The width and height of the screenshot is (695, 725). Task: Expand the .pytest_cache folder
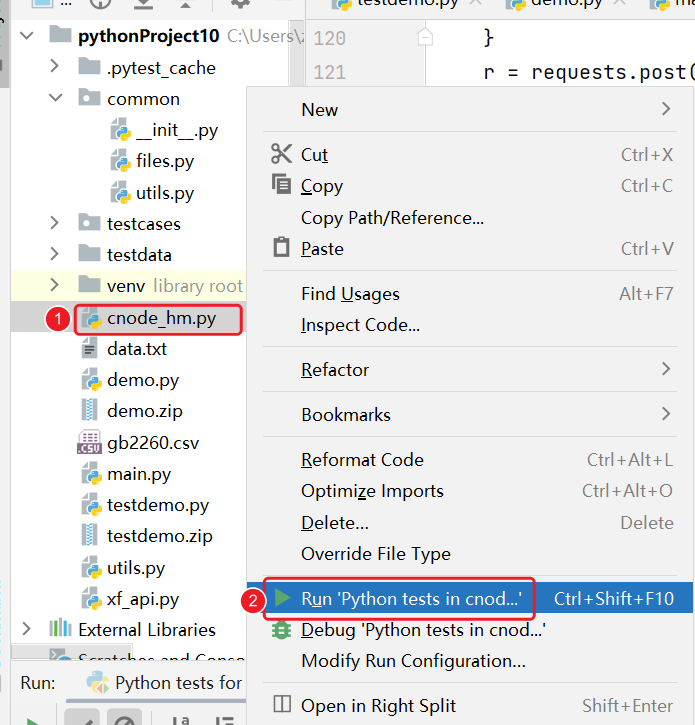54,66
